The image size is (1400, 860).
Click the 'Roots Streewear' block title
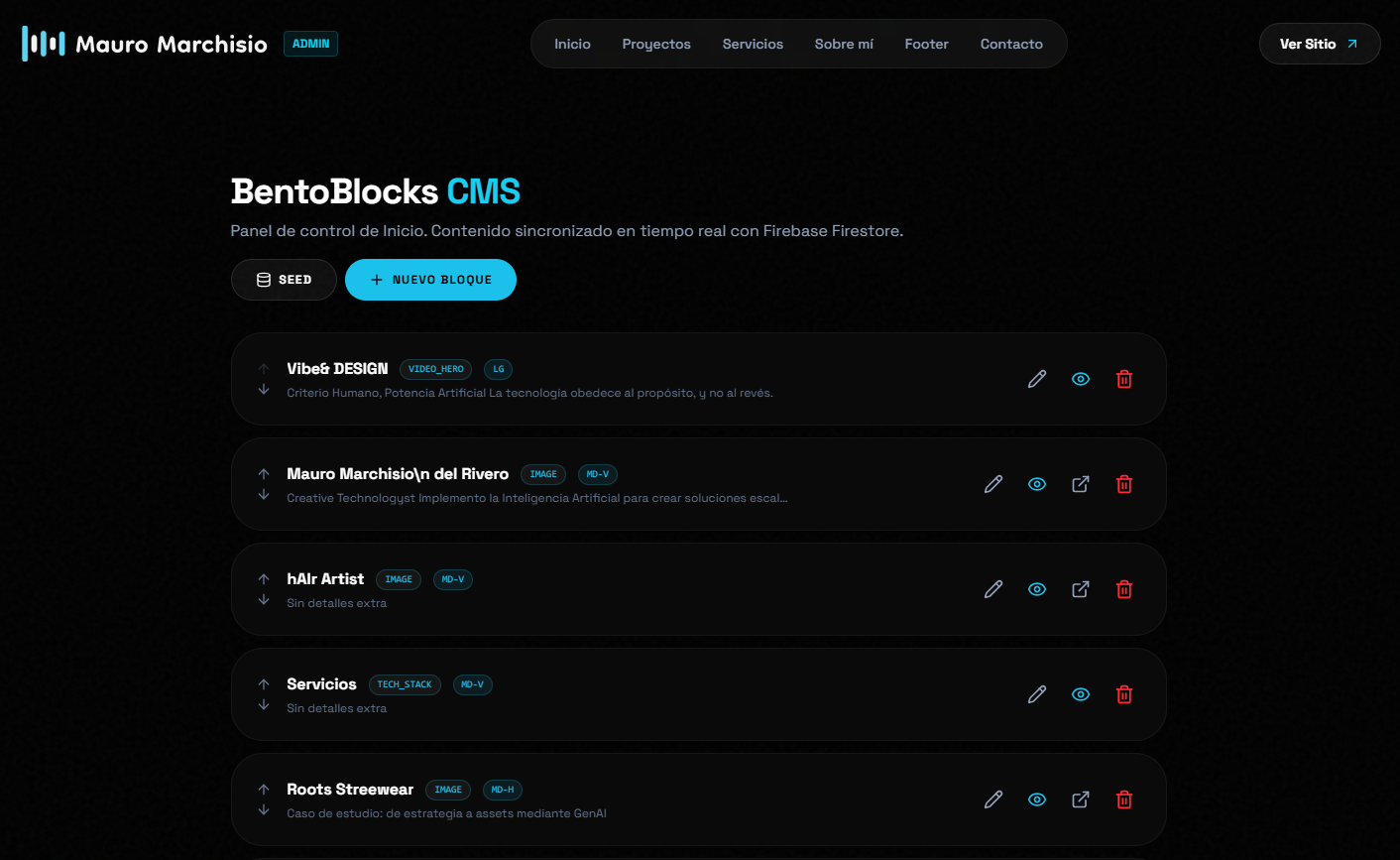(x=350, y=790)
